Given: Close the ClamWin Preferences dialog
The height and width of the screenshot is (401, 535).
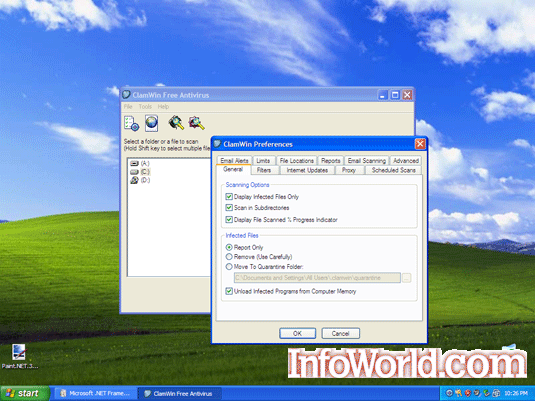Looking at the screenshot, I should 420,144.
